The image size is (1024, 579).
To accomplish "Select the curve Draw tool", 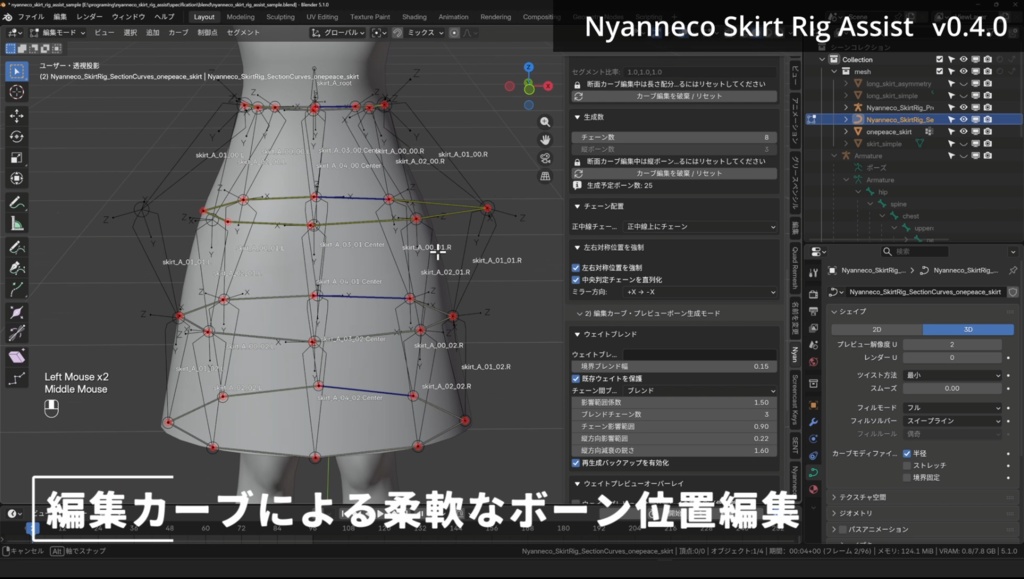I will pos(17,247).
